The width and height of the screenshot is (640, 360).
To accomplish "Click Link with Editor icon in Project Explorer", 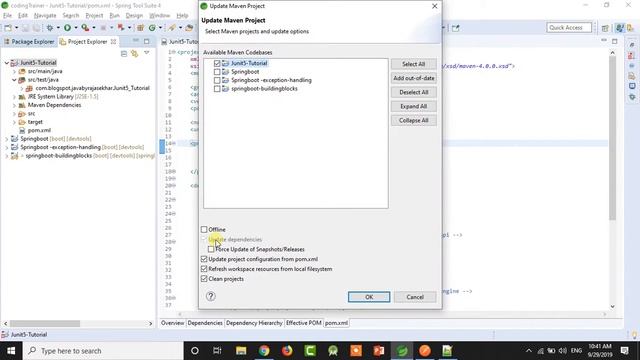I will [134, 53].
